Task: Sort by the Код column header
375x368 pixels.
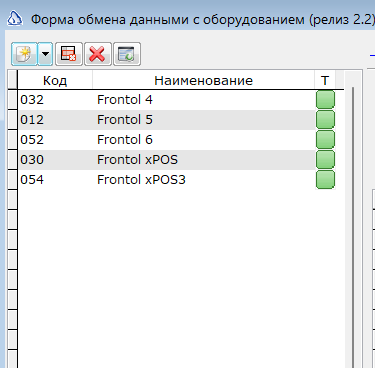Action: [x=55, y=80]
